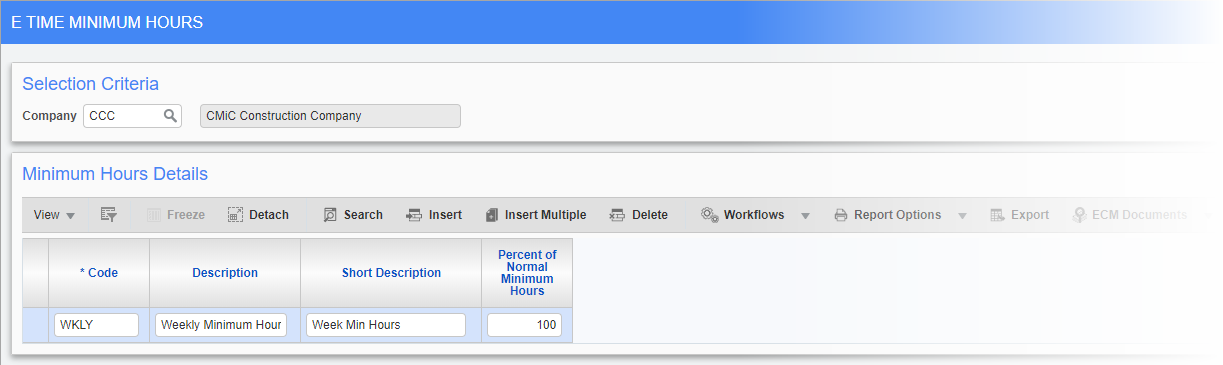
Task: Open the Workflows toolbar button
Action: (x=742, y=215)
